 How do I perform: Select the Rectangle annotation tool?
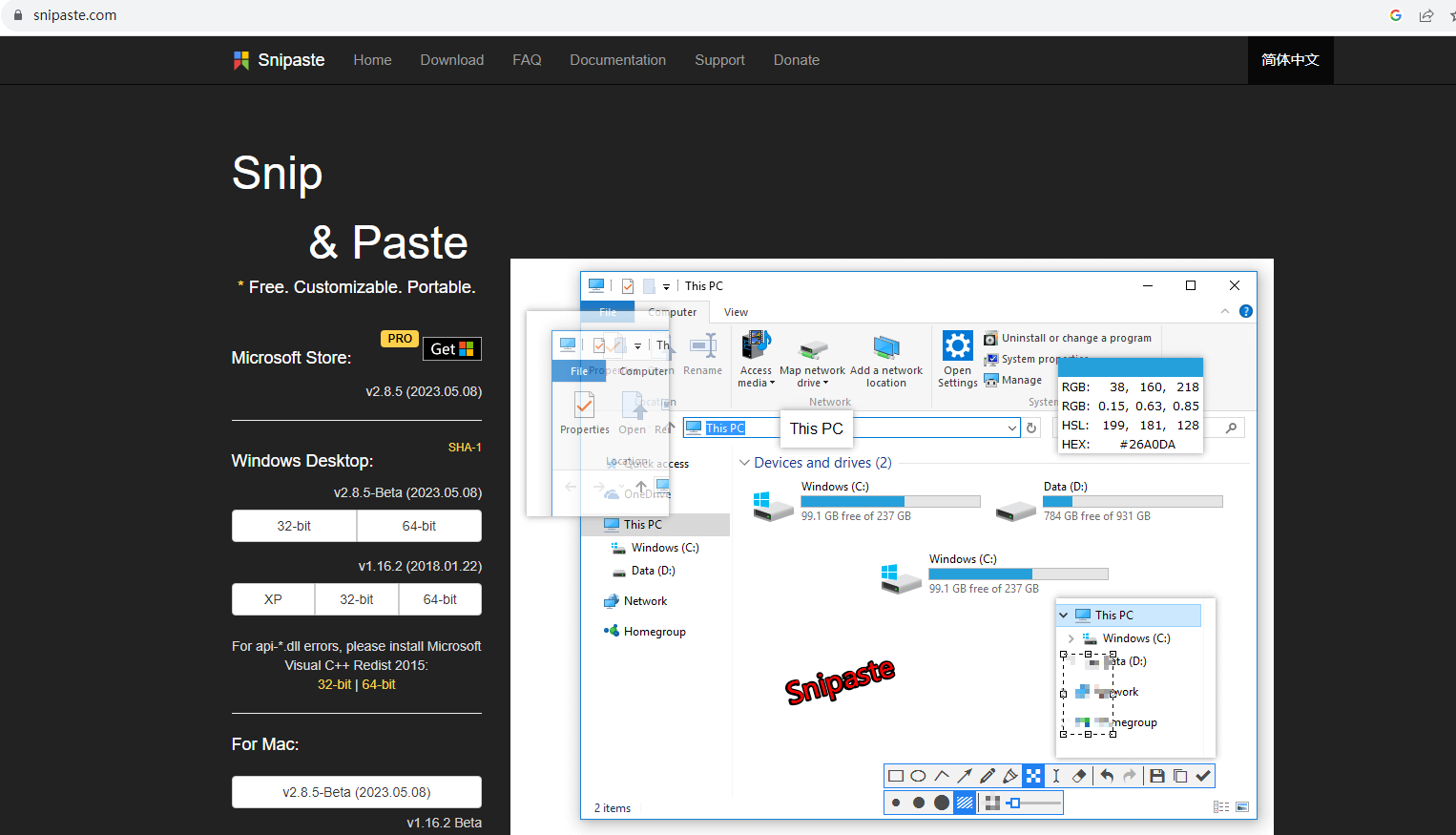pyautogui.click(x=896, y=776)
